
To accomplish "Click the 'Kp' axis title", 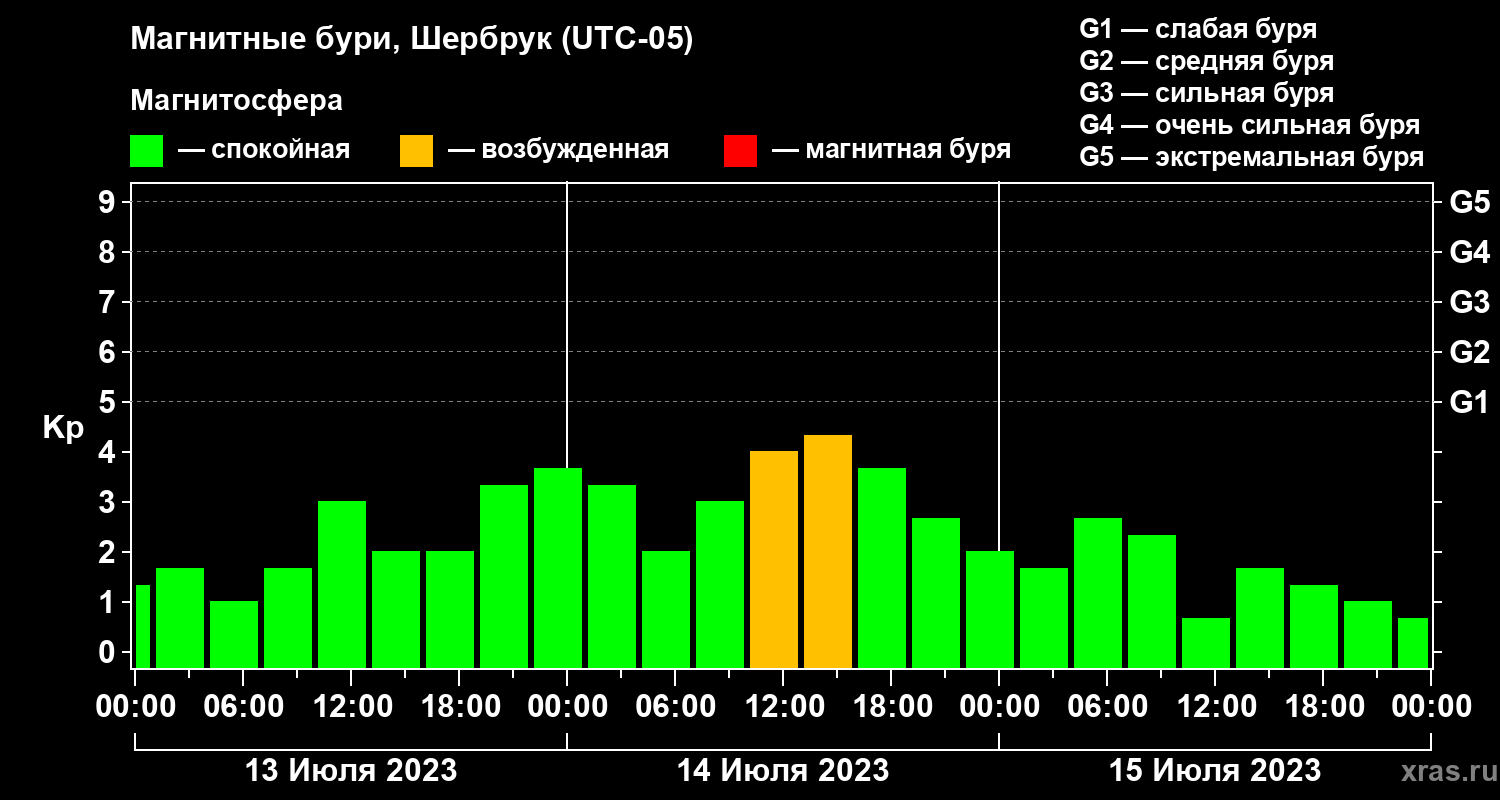I will point(63,428).
